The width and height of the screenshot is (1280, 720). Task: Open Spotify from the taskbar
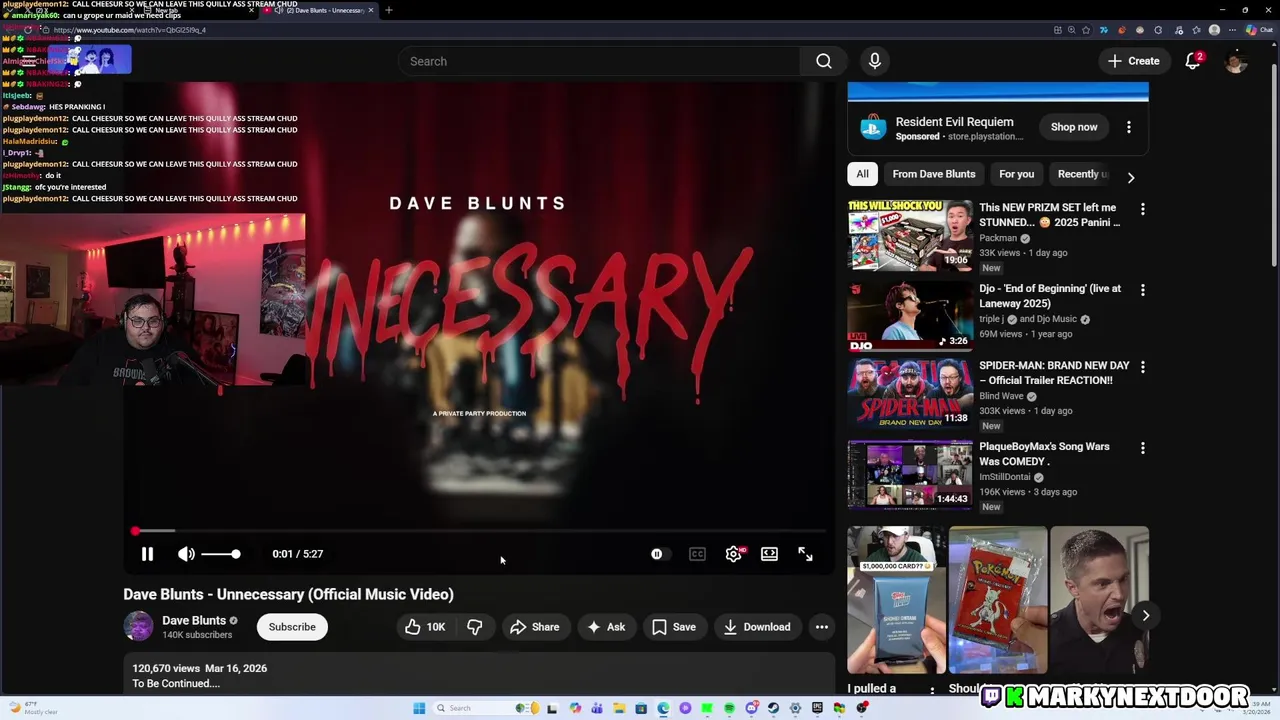[729, 708]
